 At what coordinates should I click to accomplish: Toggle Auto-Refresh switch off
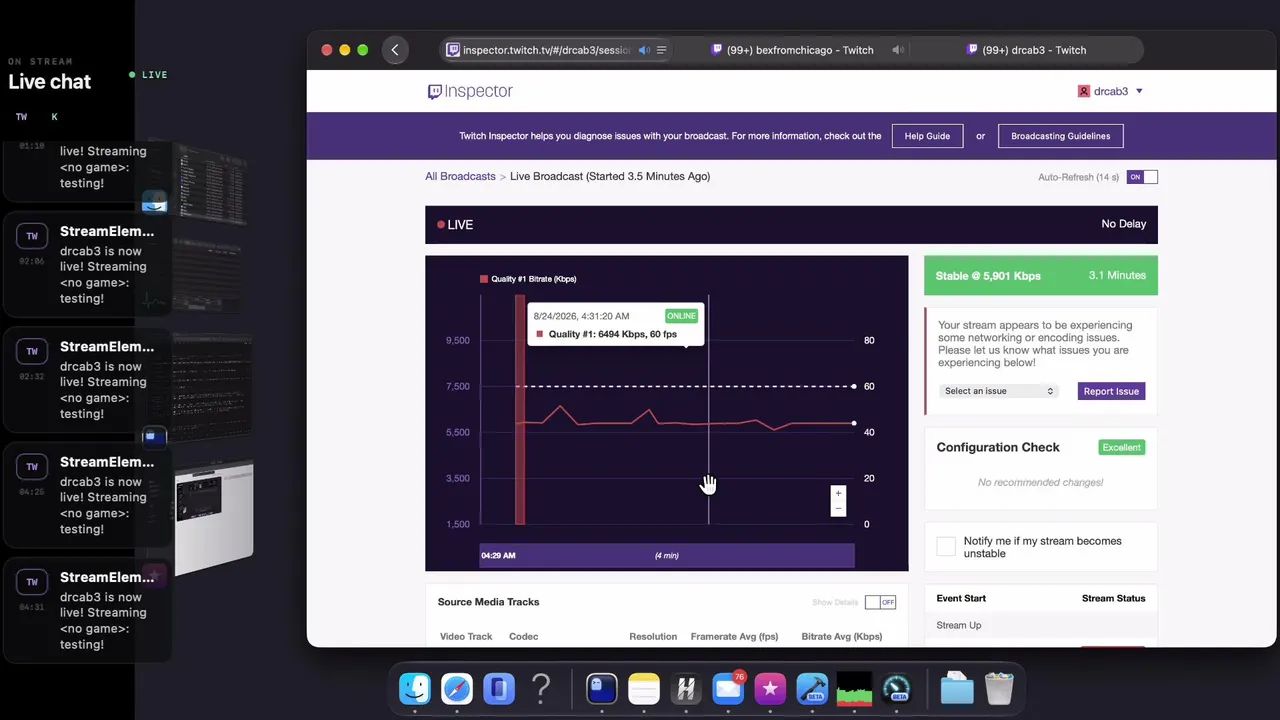pos(1142,177)
